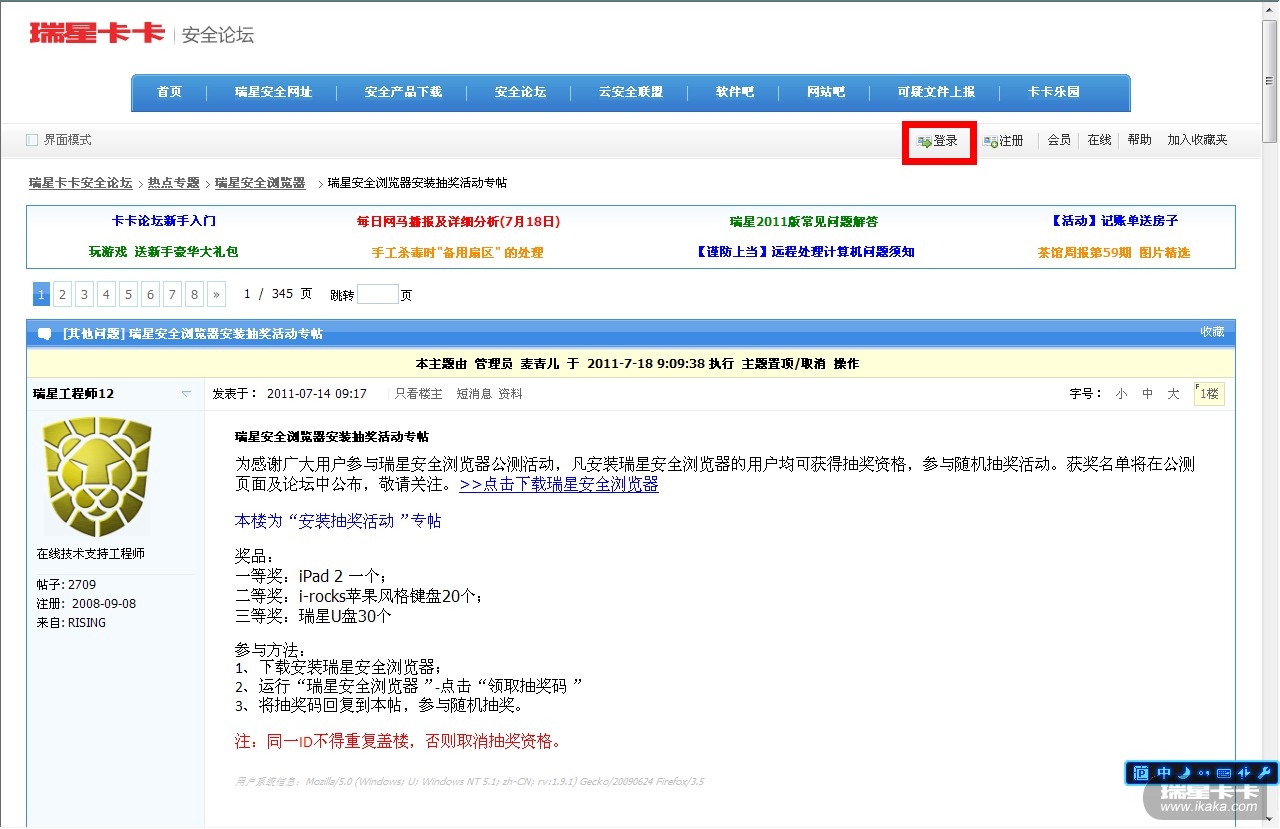Viewport: 1280px width, 829px height.
Task: Open 瑞星2011版常见问题解答
Action: click(x=804, y=221)
